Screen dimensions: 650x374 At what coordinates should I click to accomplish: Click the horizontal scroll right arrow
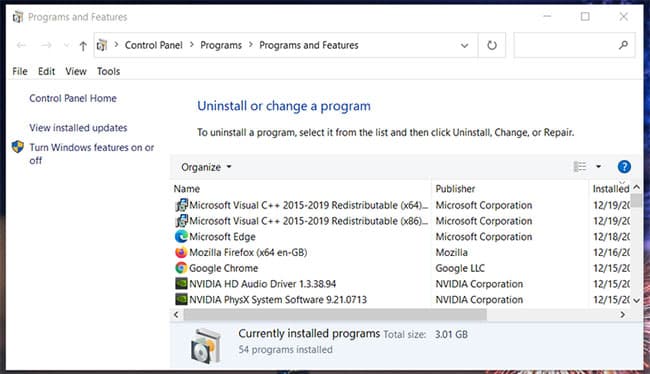click(622, 315)
